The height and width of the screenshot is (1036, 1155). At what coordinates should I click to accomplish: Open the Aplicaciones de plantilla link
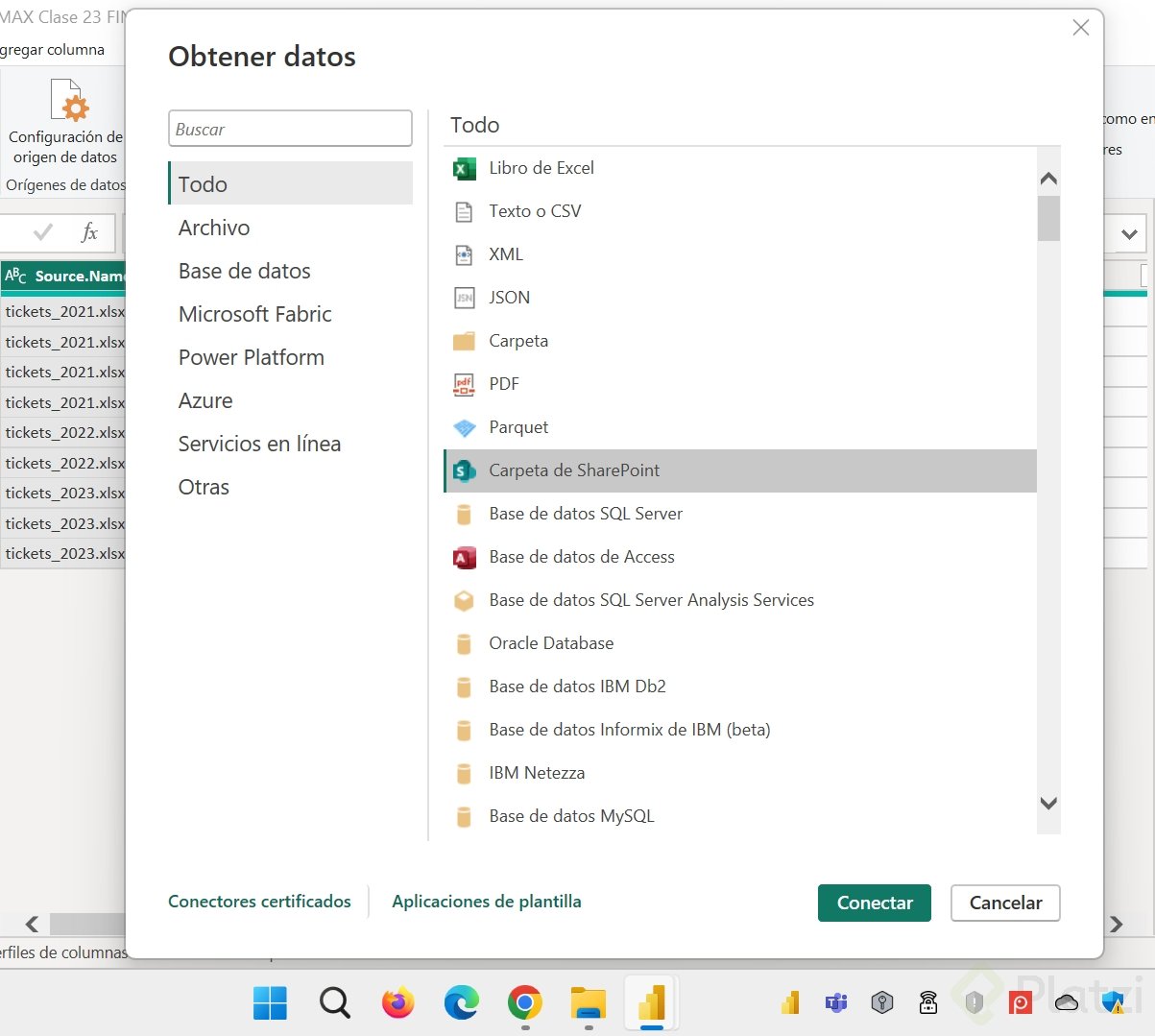coord(487,902)
